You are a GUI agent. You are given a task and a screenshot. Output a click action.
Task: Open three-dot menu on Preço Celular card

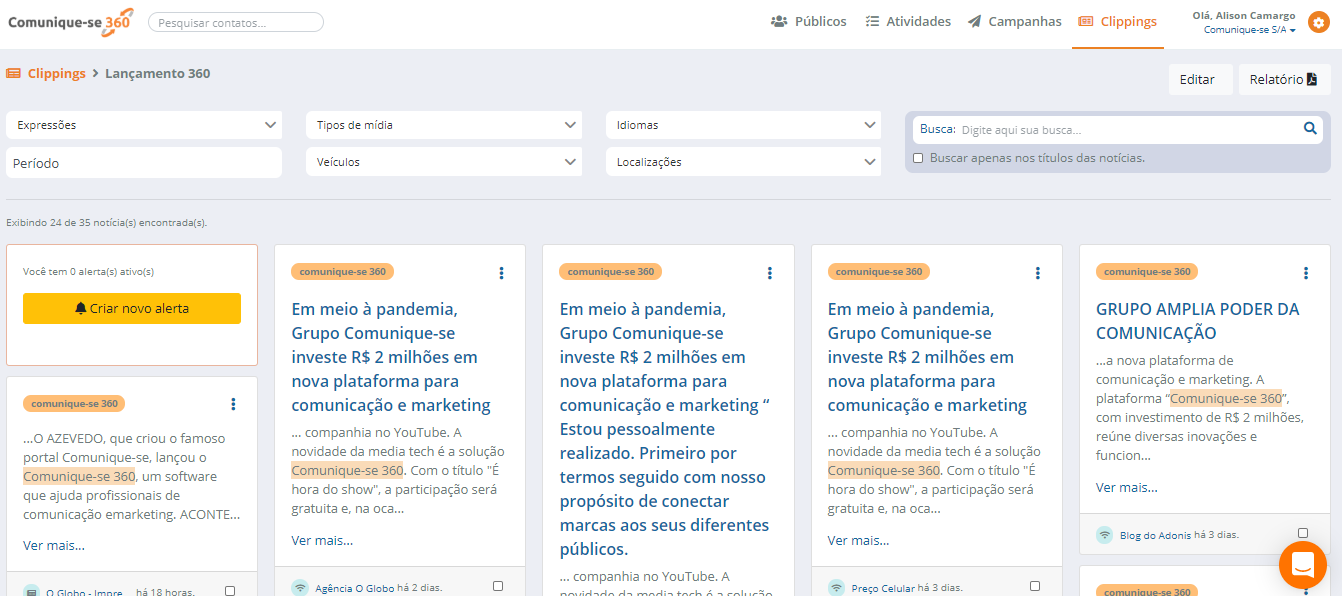(x=1037, y=273)
